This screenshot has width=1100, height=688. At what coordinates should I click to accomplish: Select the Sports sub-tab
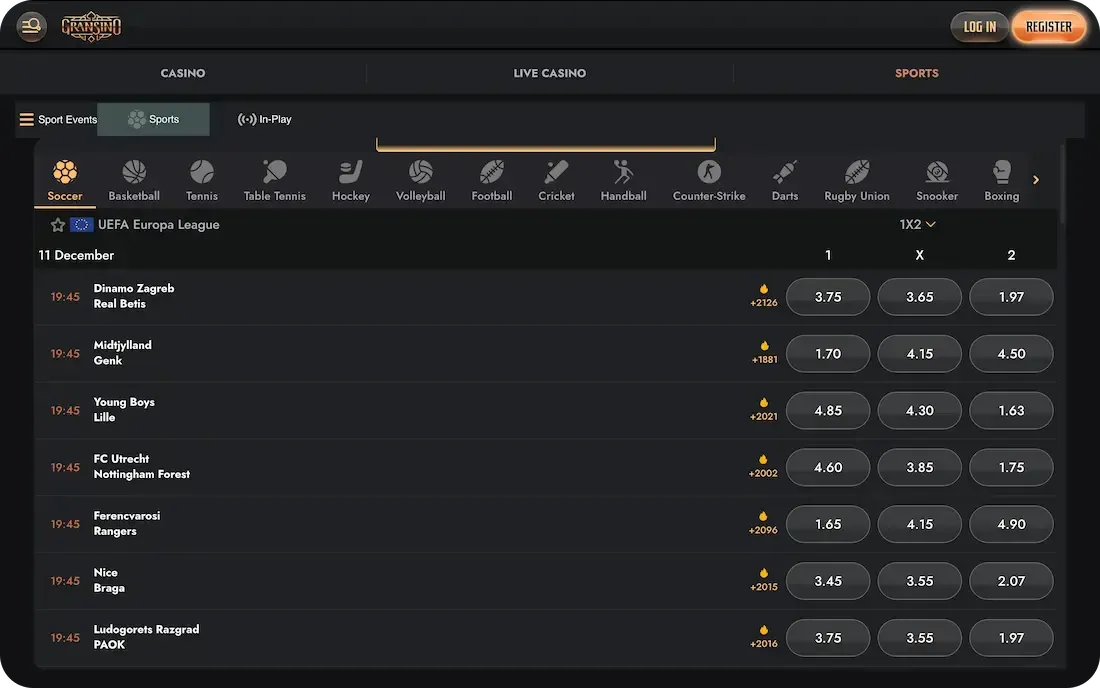153,119
